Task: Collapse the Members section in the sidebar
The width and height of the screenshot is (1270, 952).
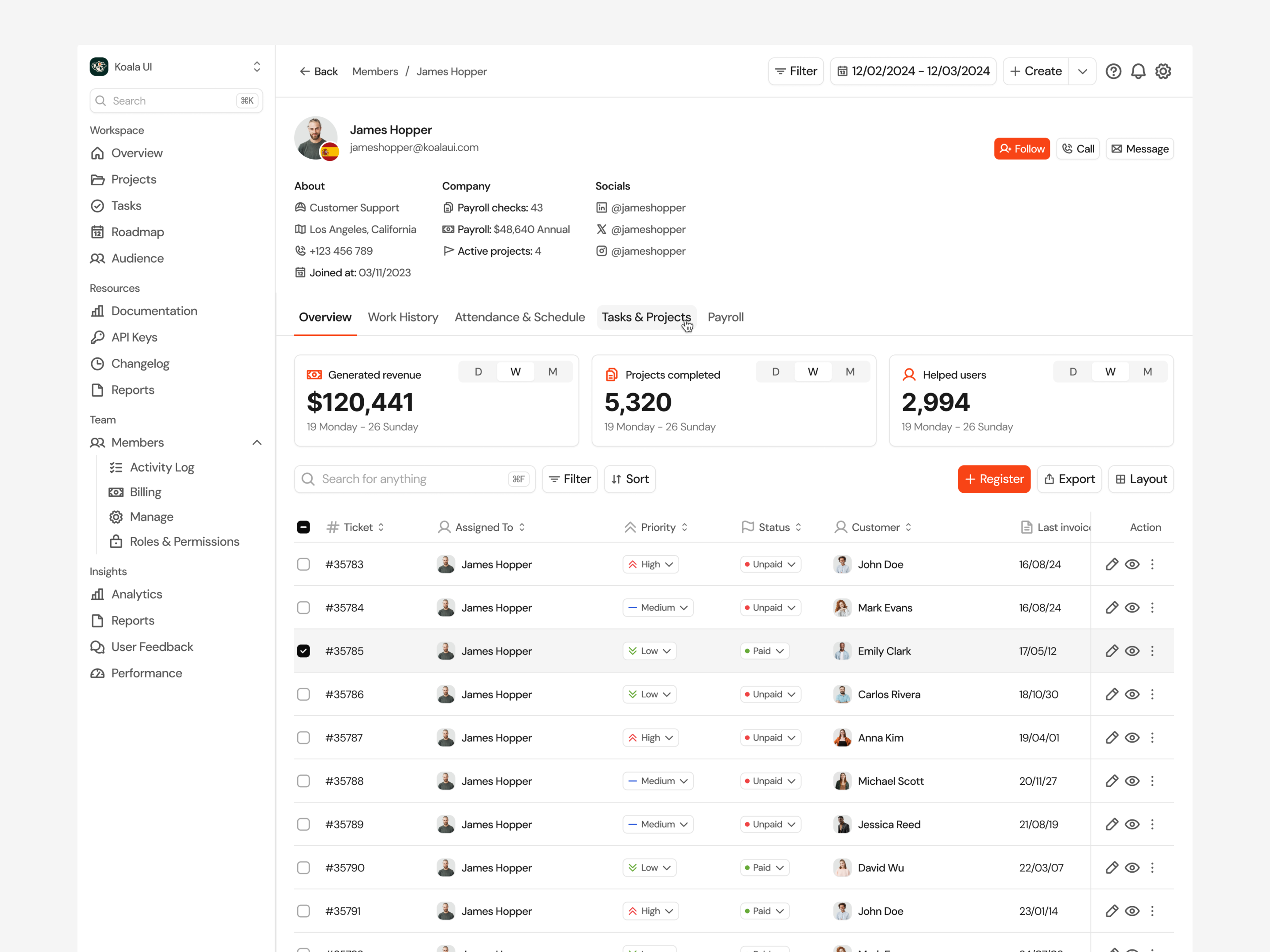Action: (x=257, y=443)
